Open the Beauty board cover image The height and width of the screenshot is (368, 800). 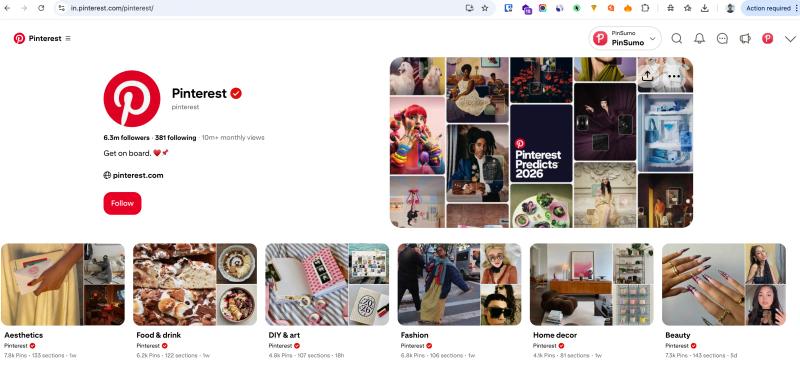724,284
